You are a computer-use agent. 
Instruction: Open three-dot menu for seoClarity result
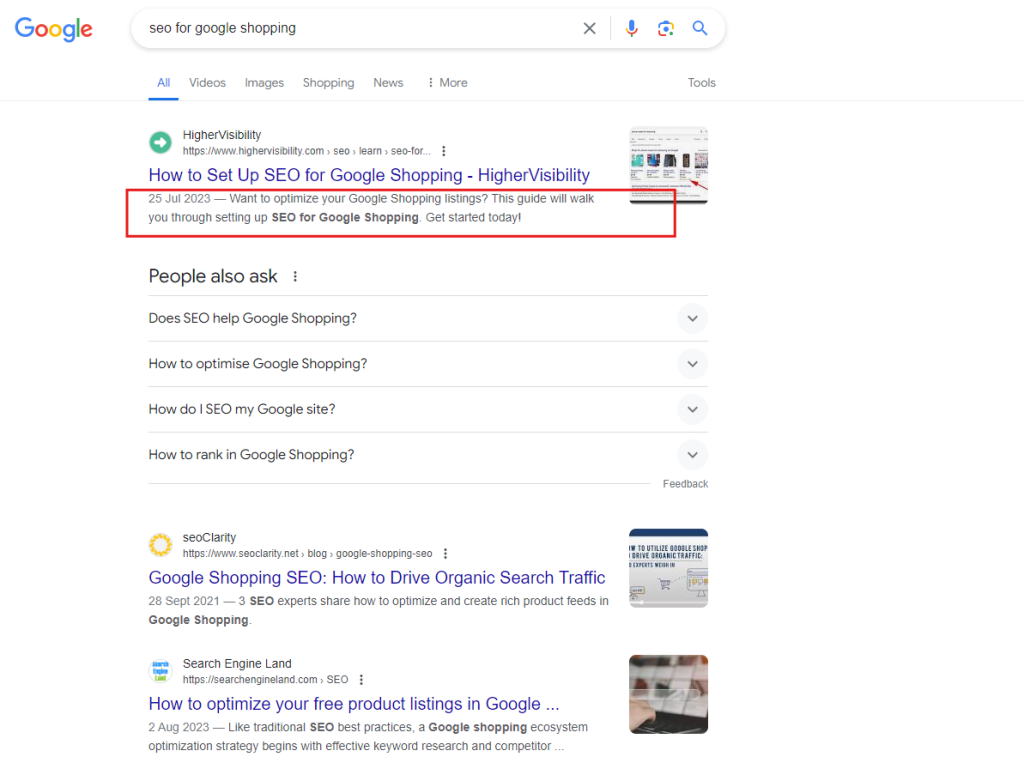pos(445,553)
